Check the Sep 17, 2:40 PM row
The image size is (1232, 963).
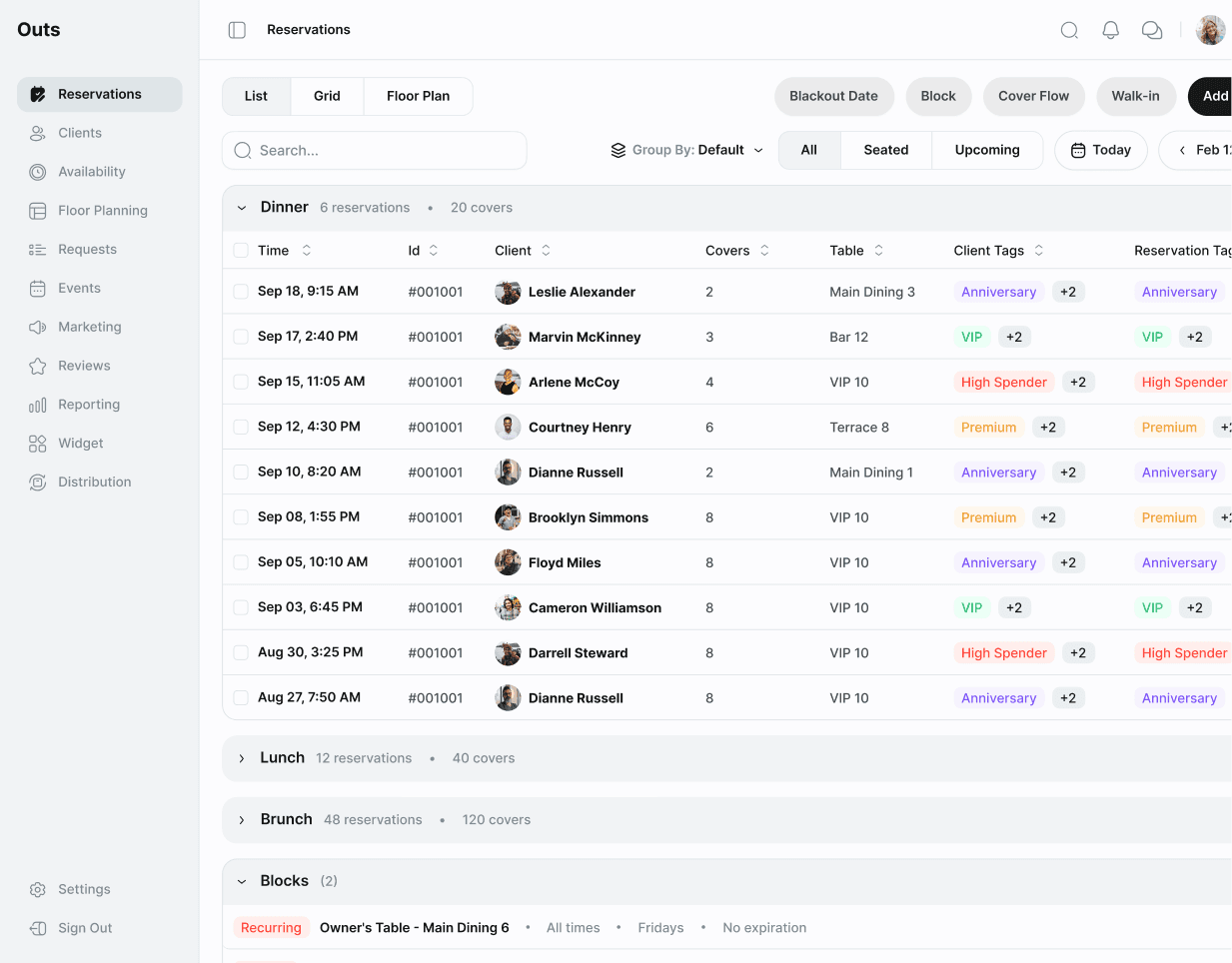click(x=241, y=337)
